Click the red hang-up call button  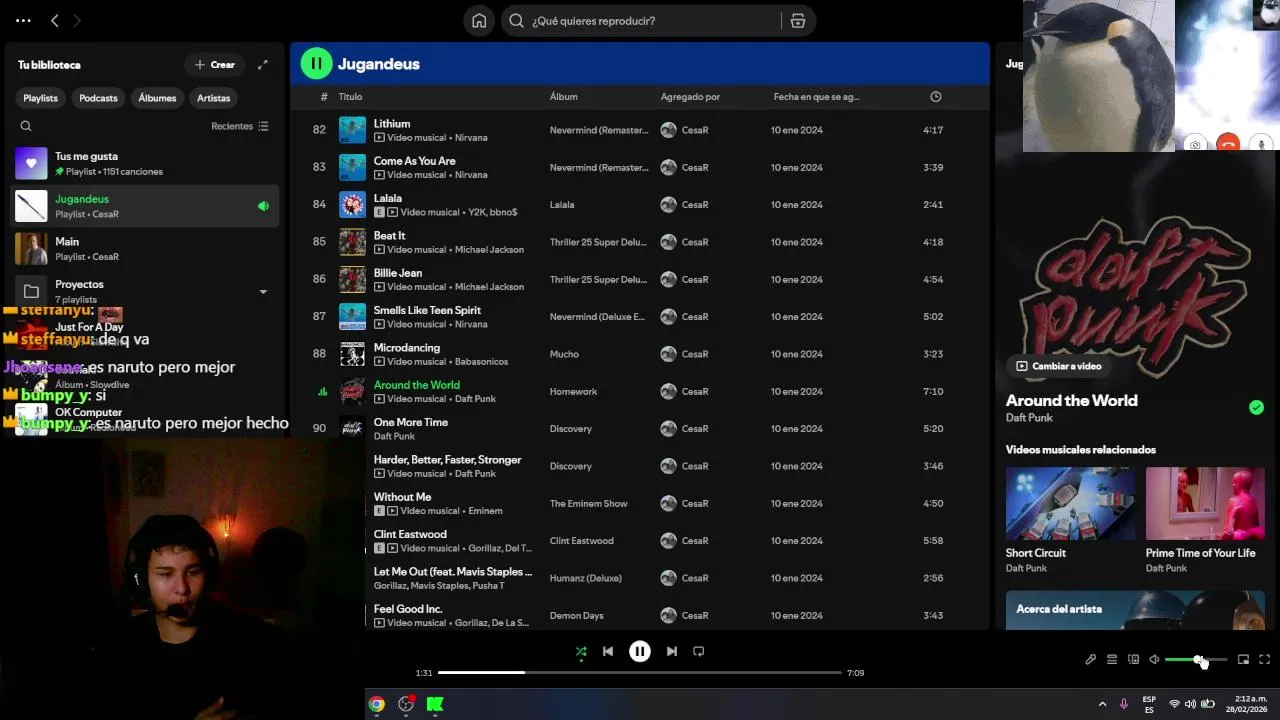click(x=1228, y=144)
